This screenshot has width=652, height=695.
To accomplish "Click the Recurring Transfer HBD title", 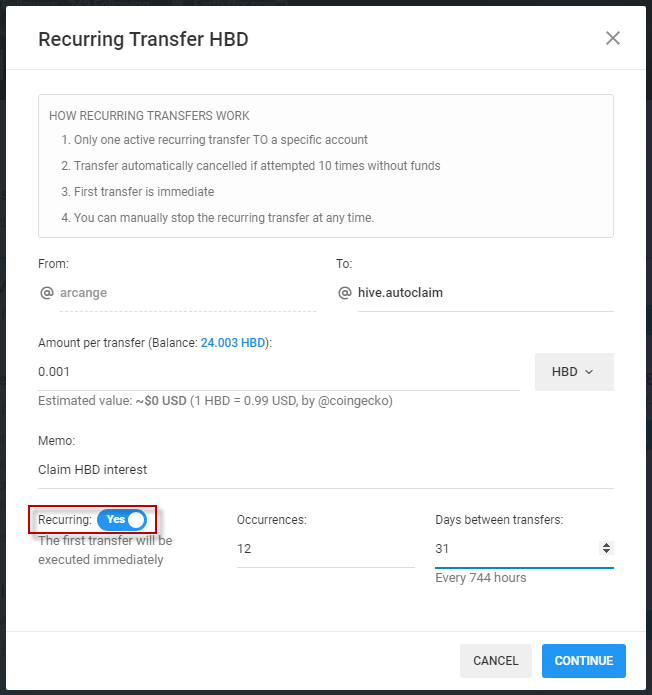I will tap(143, 39).
